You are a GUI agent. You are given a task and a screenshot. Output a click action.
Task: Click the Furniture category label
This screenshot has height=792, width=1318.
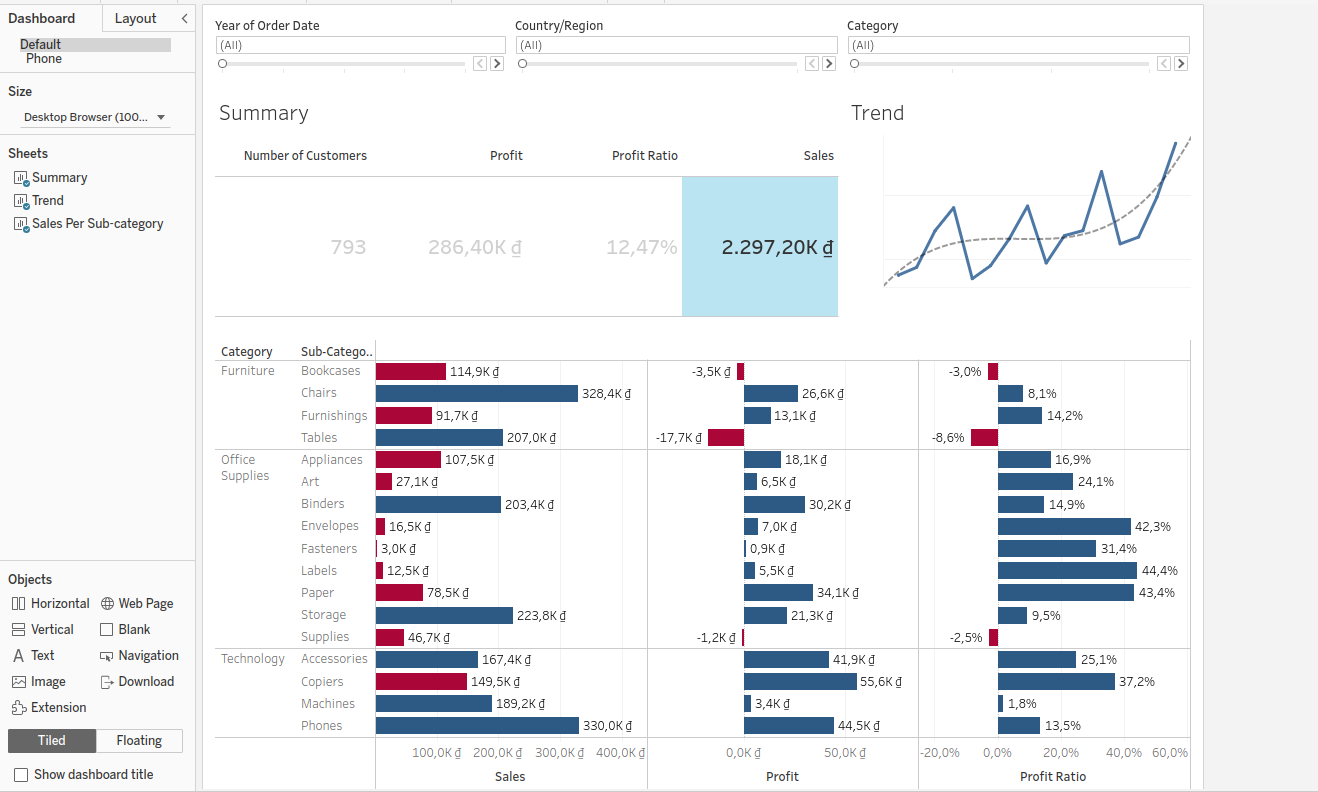coord(248,371)
